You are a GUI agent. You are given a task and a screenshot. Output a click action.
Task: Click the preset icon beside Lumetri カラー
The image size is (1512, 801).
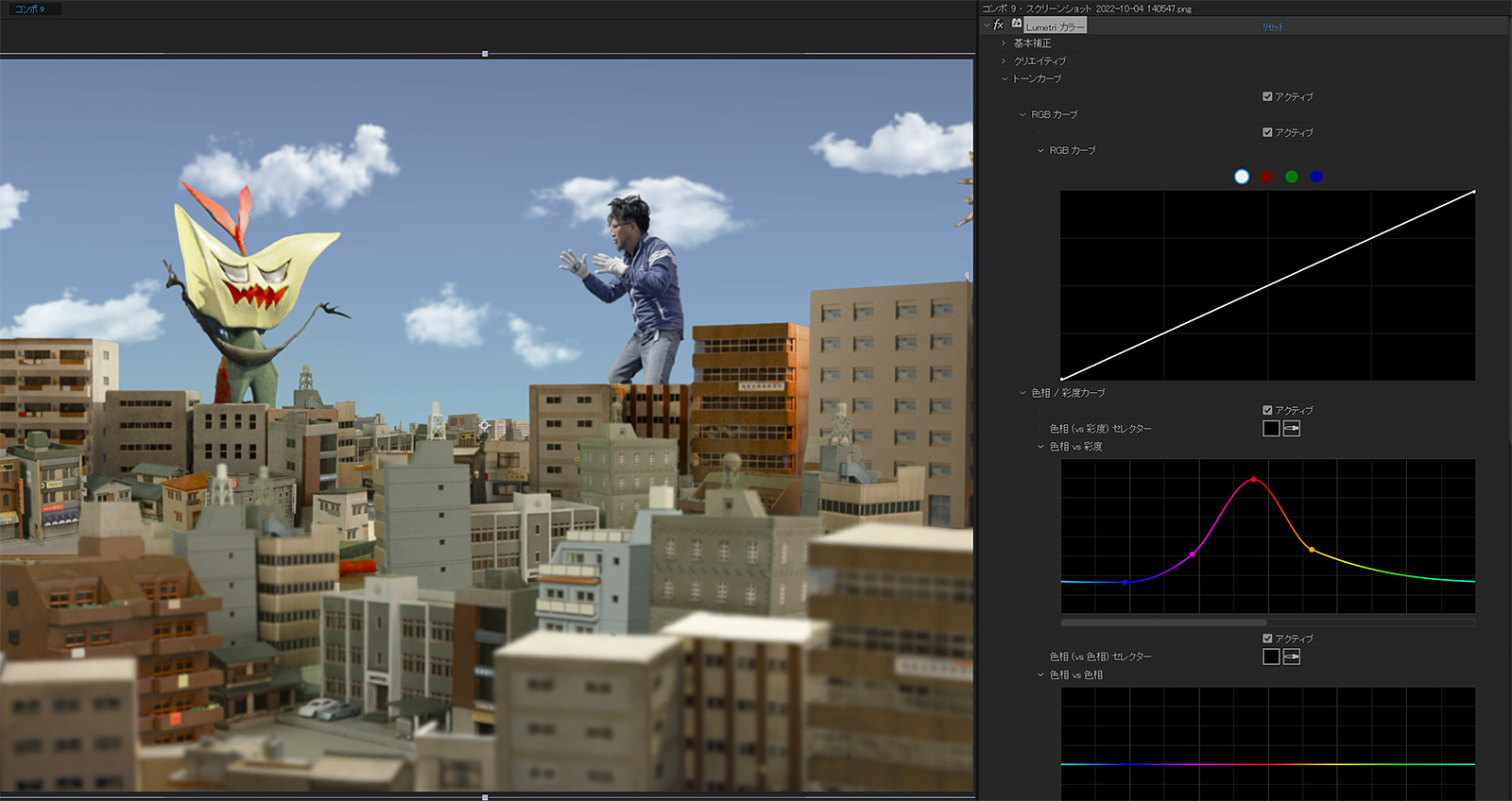pos(1017,24)
